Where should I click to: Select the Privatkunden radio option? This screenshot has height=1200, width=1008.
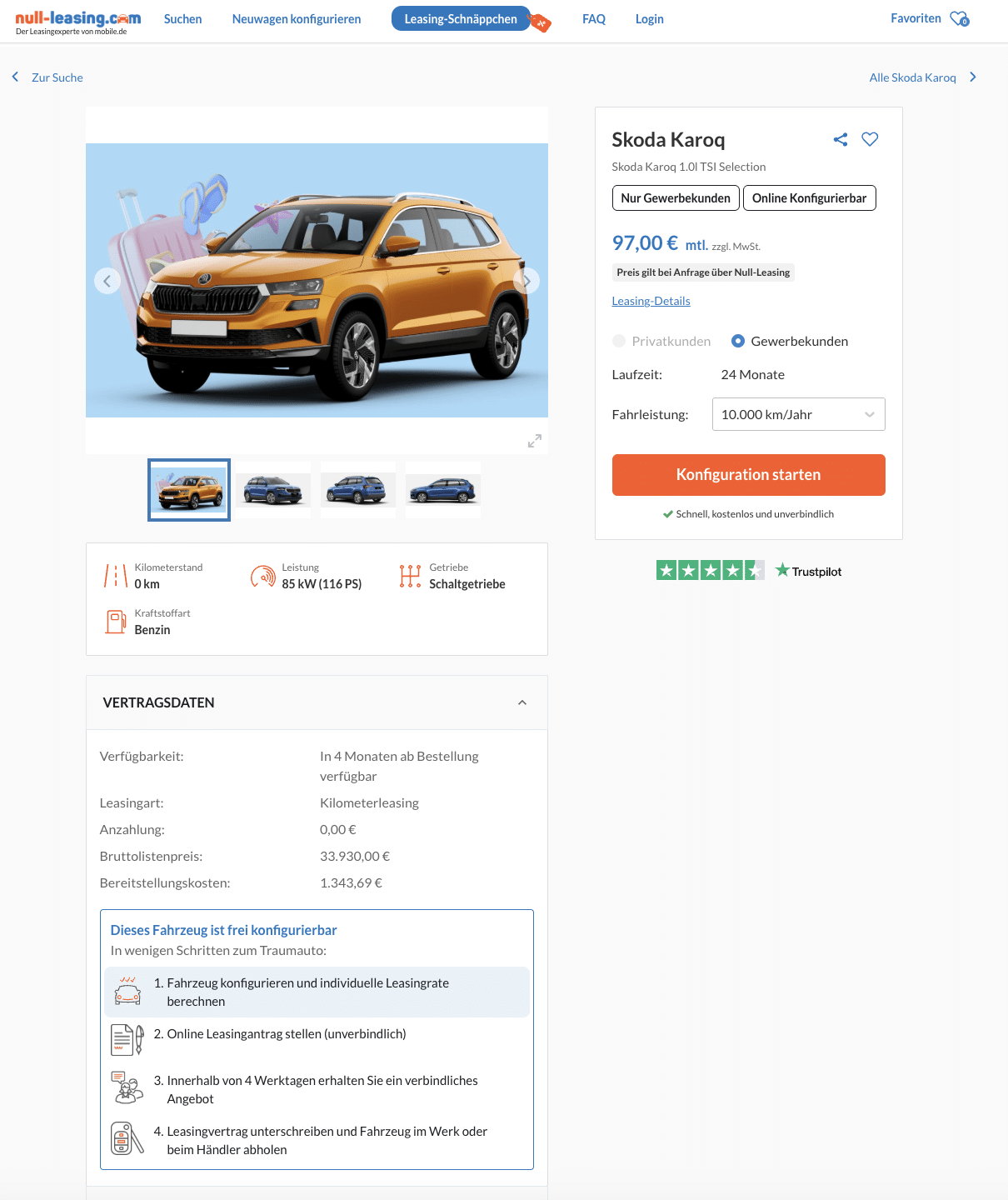click(x=619, y=341)
